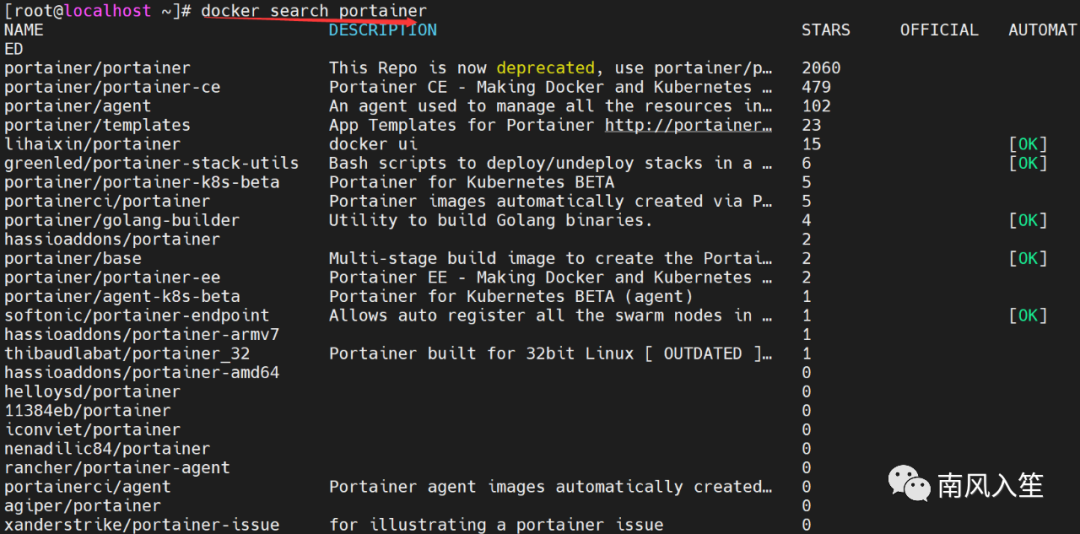Click the [OK] flag for lihaixin/portainer
This screenshot has height=534, width=1080.
(1028, 145)
